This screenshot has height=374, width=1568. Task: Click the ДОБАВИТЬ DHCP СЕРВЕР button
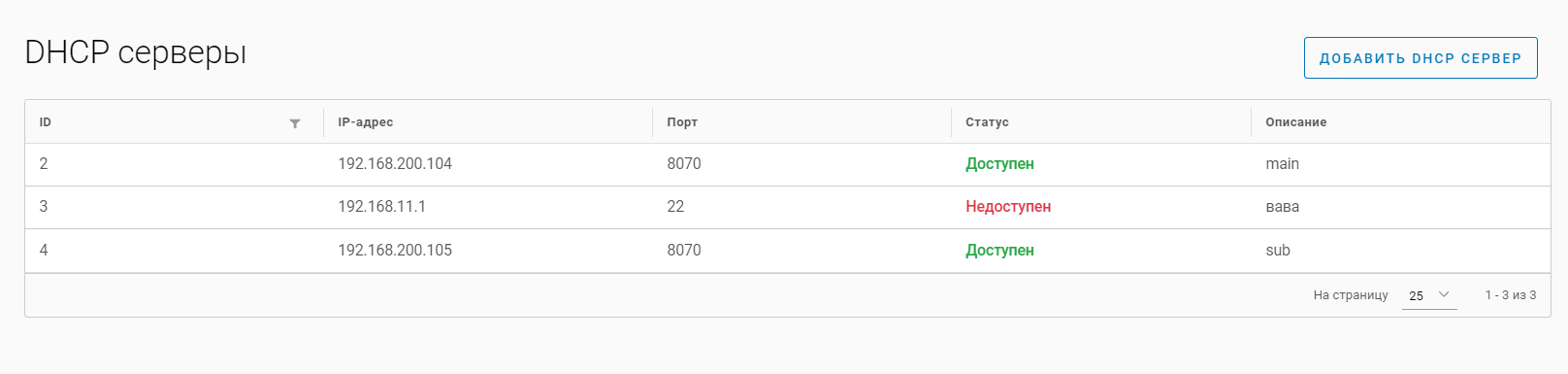point(1421,58)
